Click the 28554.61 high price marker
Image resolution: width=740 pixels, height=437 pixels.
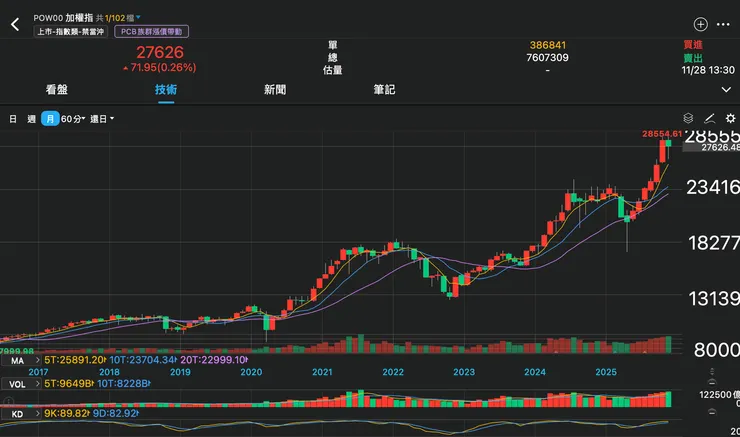point(662,134)
